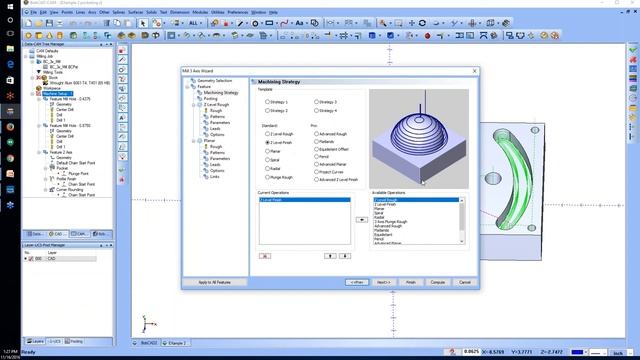Select the Z Level Rough radio button
Viewport: 640px width, 360px height.
point(267,134)
